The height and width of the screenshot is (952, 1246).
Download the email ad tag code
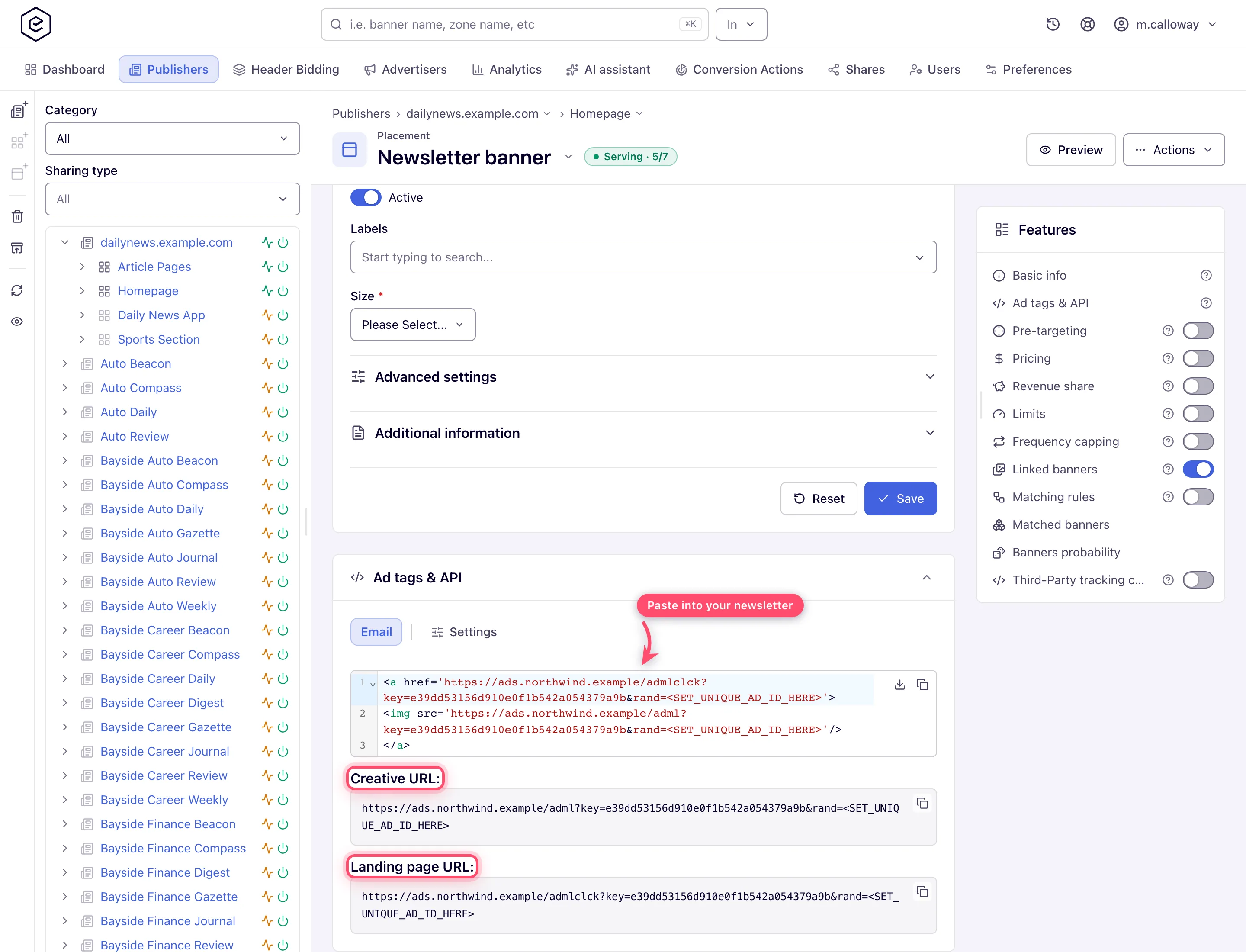[899, 685]
